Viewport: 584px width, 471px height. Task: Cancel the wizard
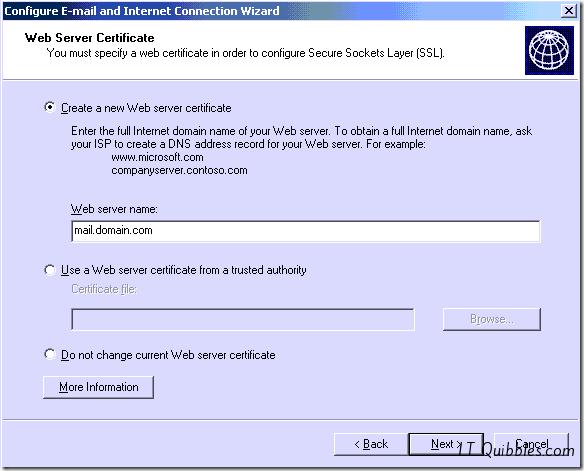(x=531, y=444)
